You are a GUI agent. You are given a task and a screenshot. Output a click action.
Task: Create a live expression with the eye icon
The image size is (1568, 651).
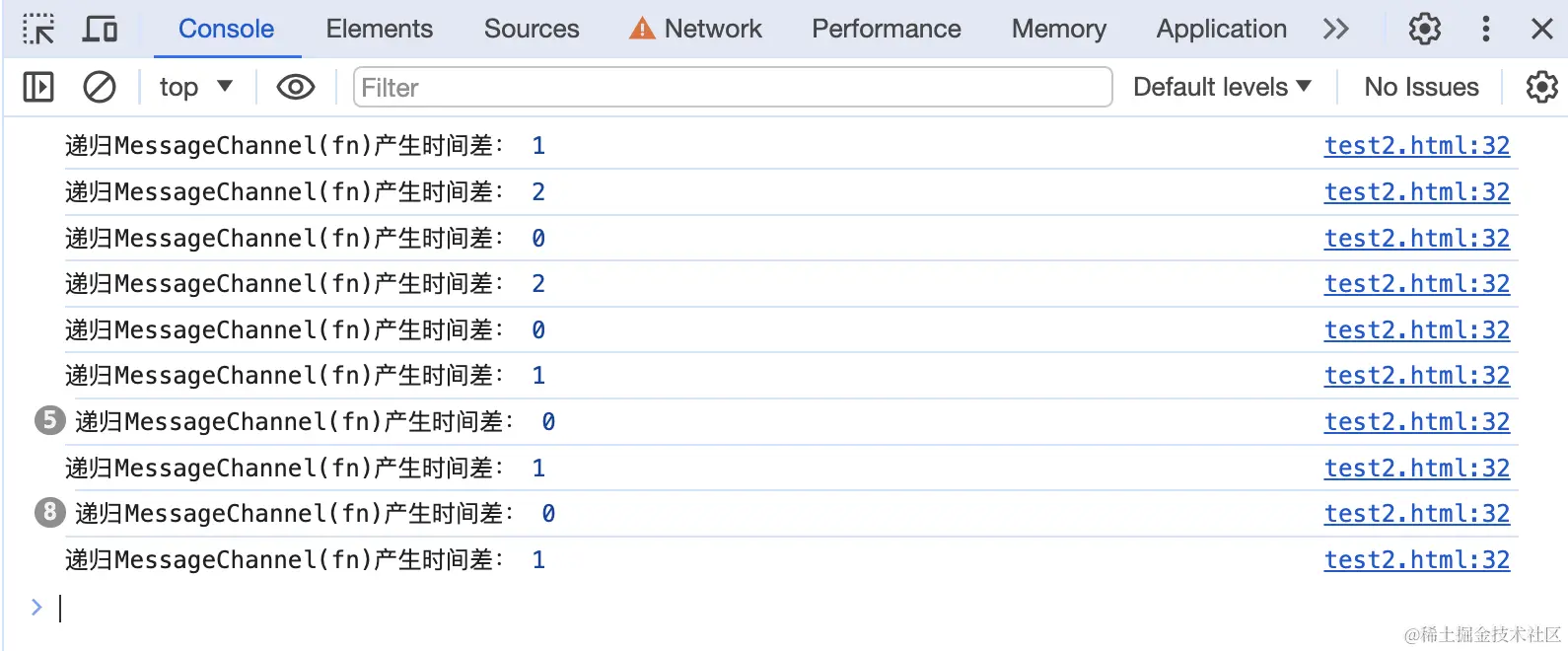coord(294,87)
